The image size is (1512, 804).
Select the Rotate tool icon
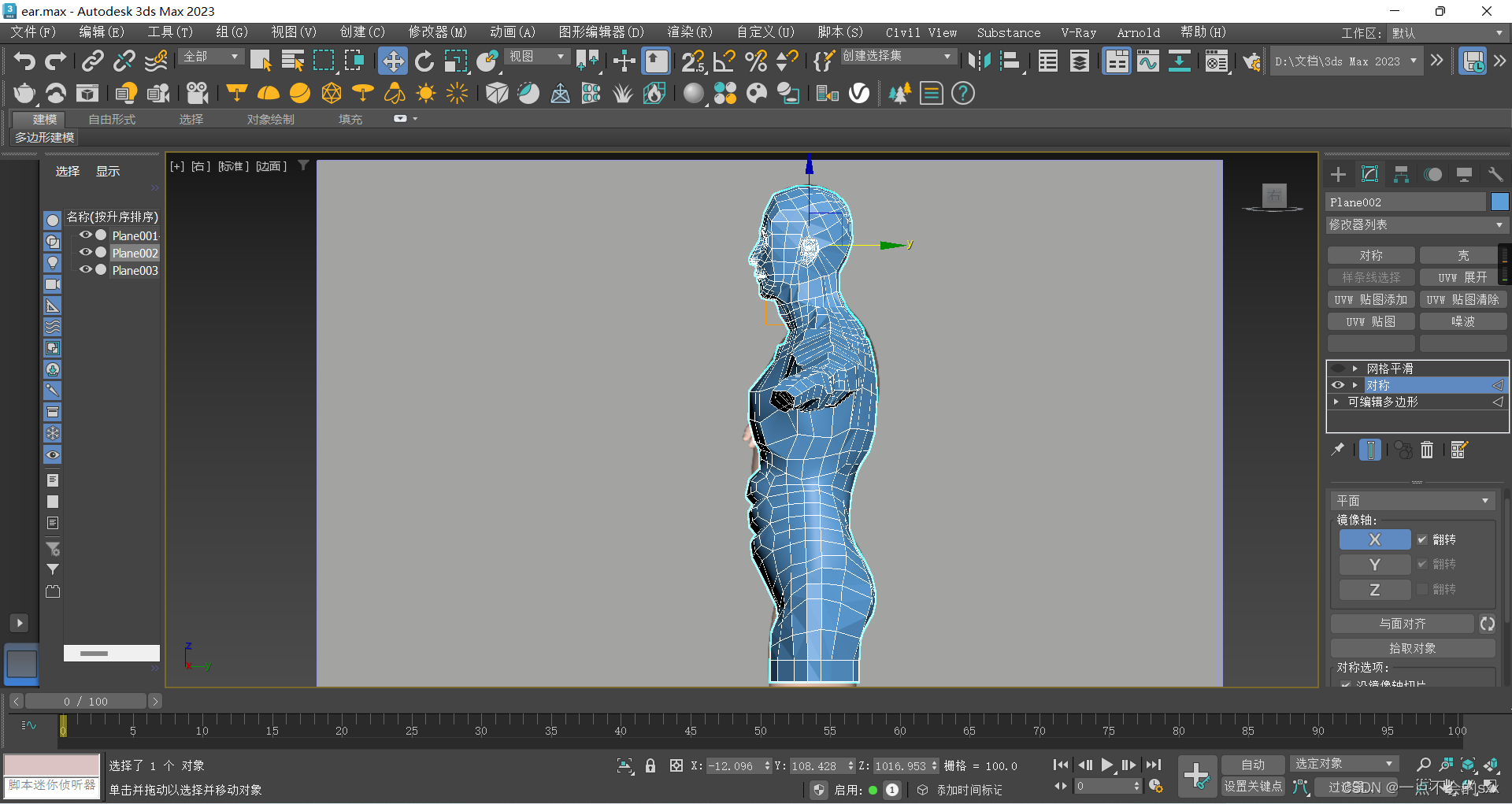[424, 61]
